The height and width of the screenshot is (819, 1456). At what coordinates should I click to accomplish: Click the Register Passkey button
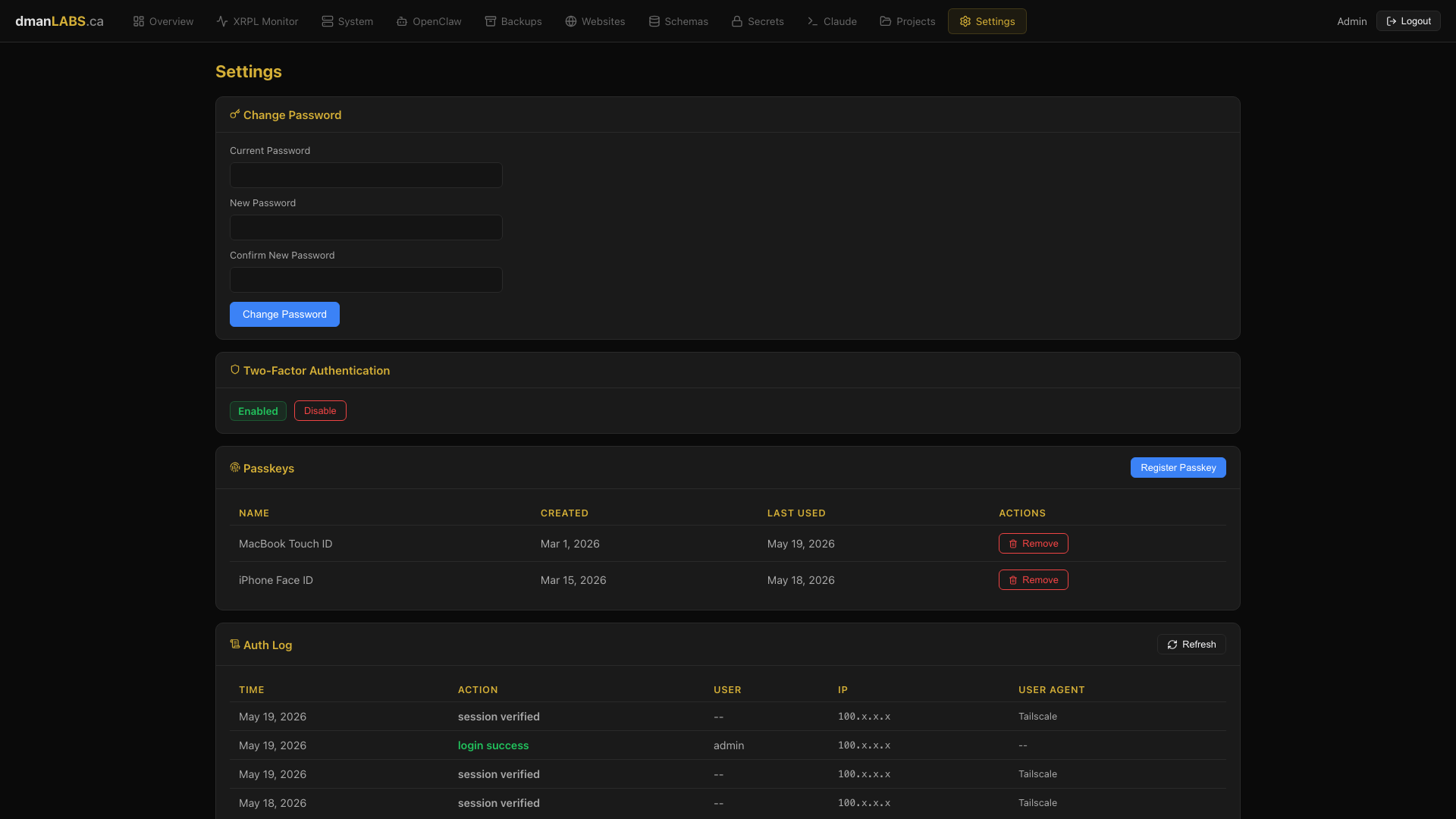click(x=1178, y=468)
